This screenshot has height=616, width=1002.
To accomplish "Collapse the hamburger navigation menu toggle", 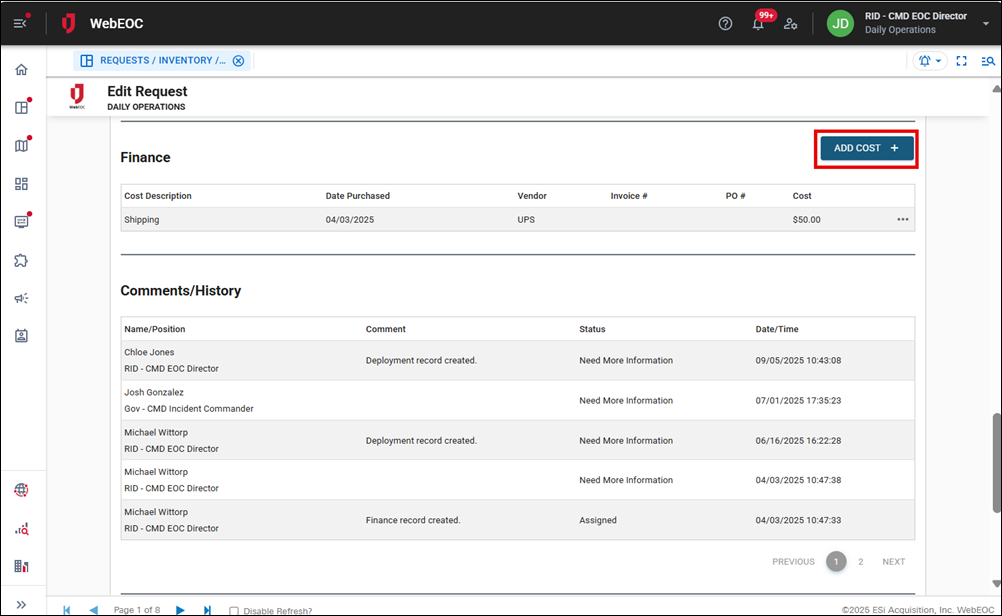I will pos(20,23).
